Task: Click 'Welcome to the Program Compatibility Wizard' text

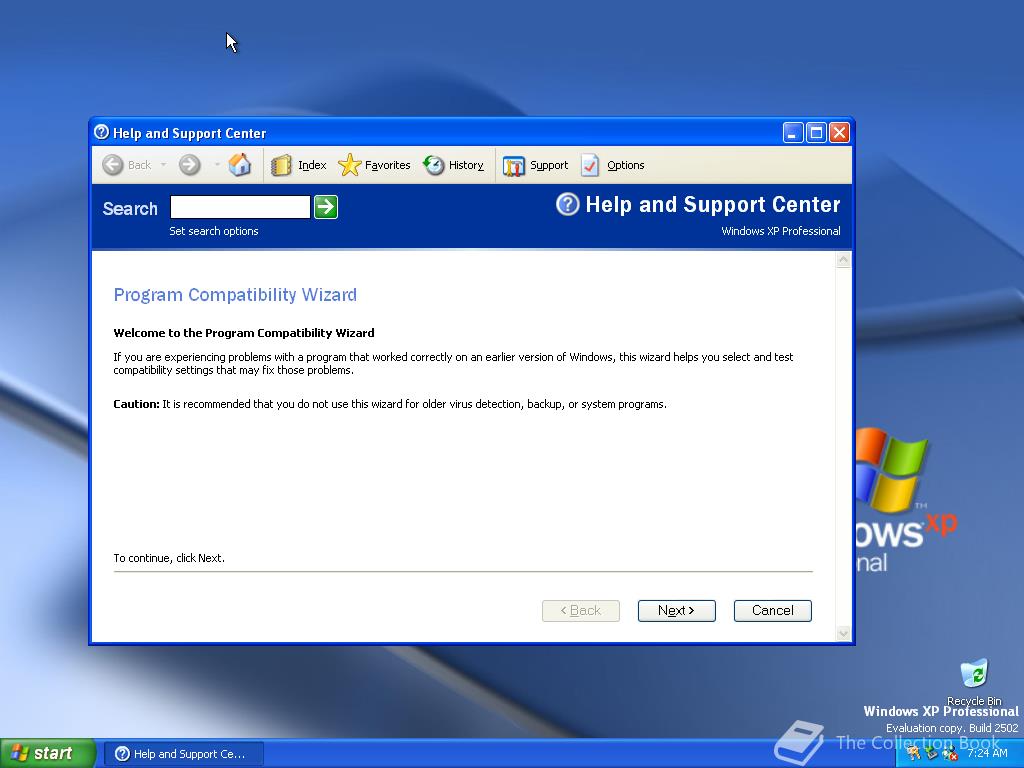Action: tap(244, 333)
